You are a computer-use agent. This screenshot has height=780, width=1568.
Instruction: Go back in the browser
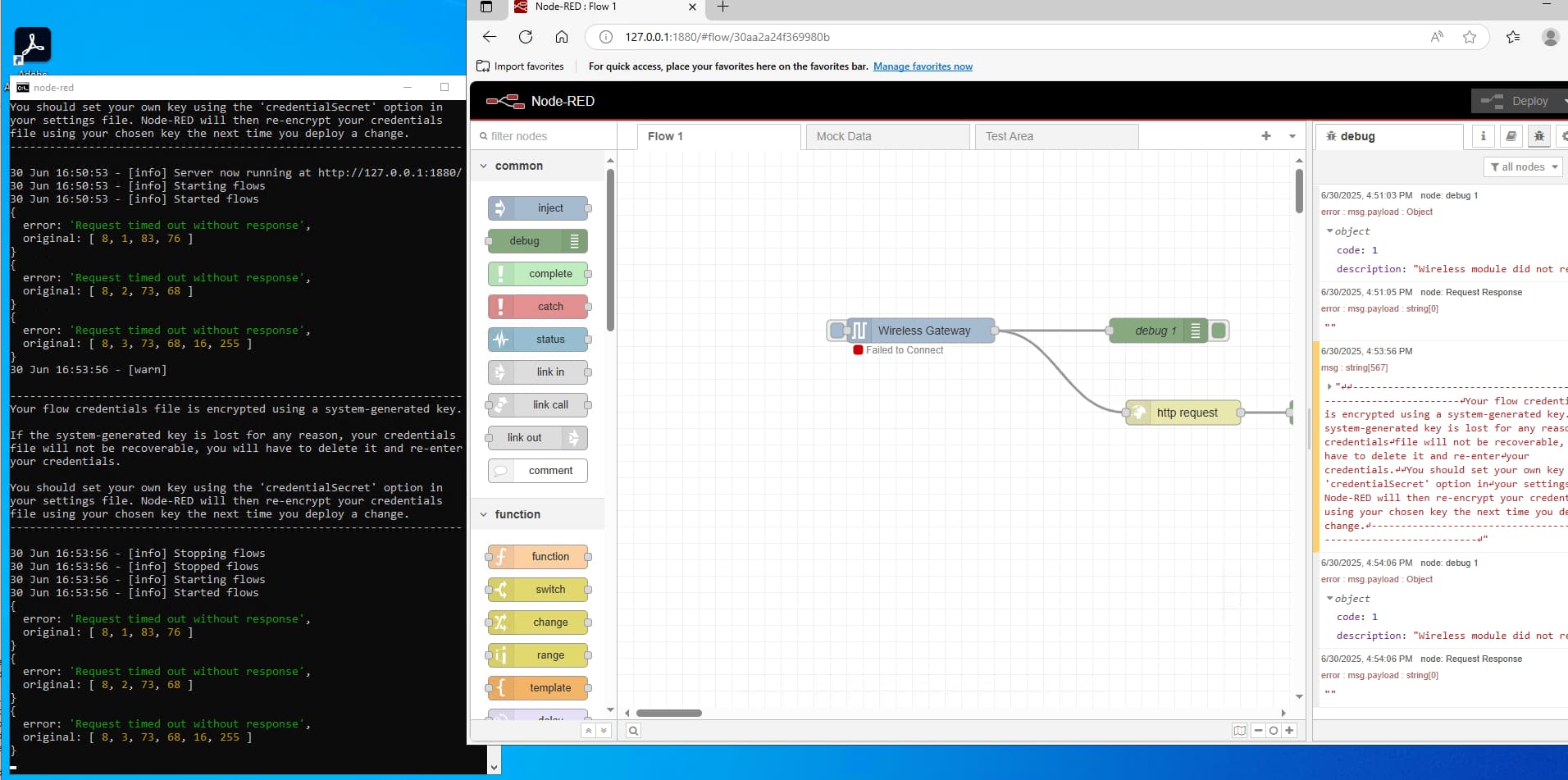490,37
